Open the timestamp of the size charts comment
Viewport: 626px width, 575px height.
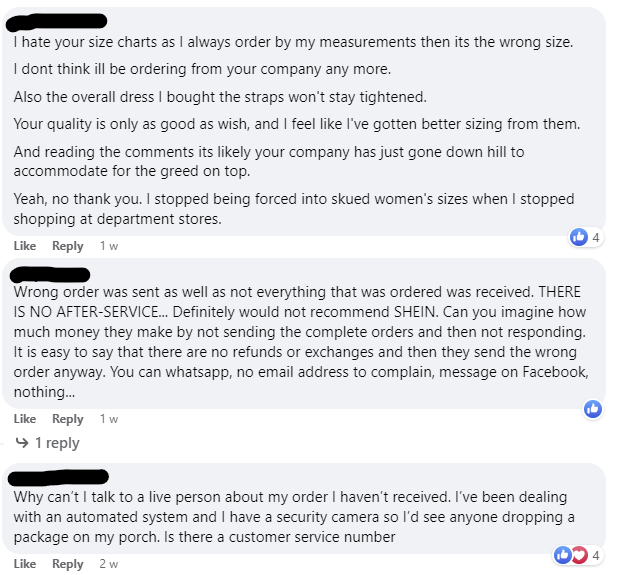[x=109, y=246]
